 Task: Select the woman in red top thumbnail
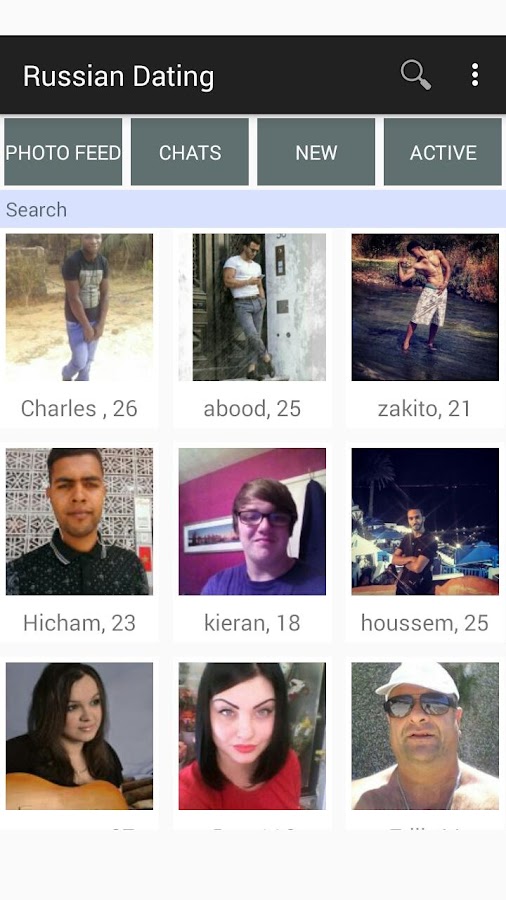[x=252, y=736]
